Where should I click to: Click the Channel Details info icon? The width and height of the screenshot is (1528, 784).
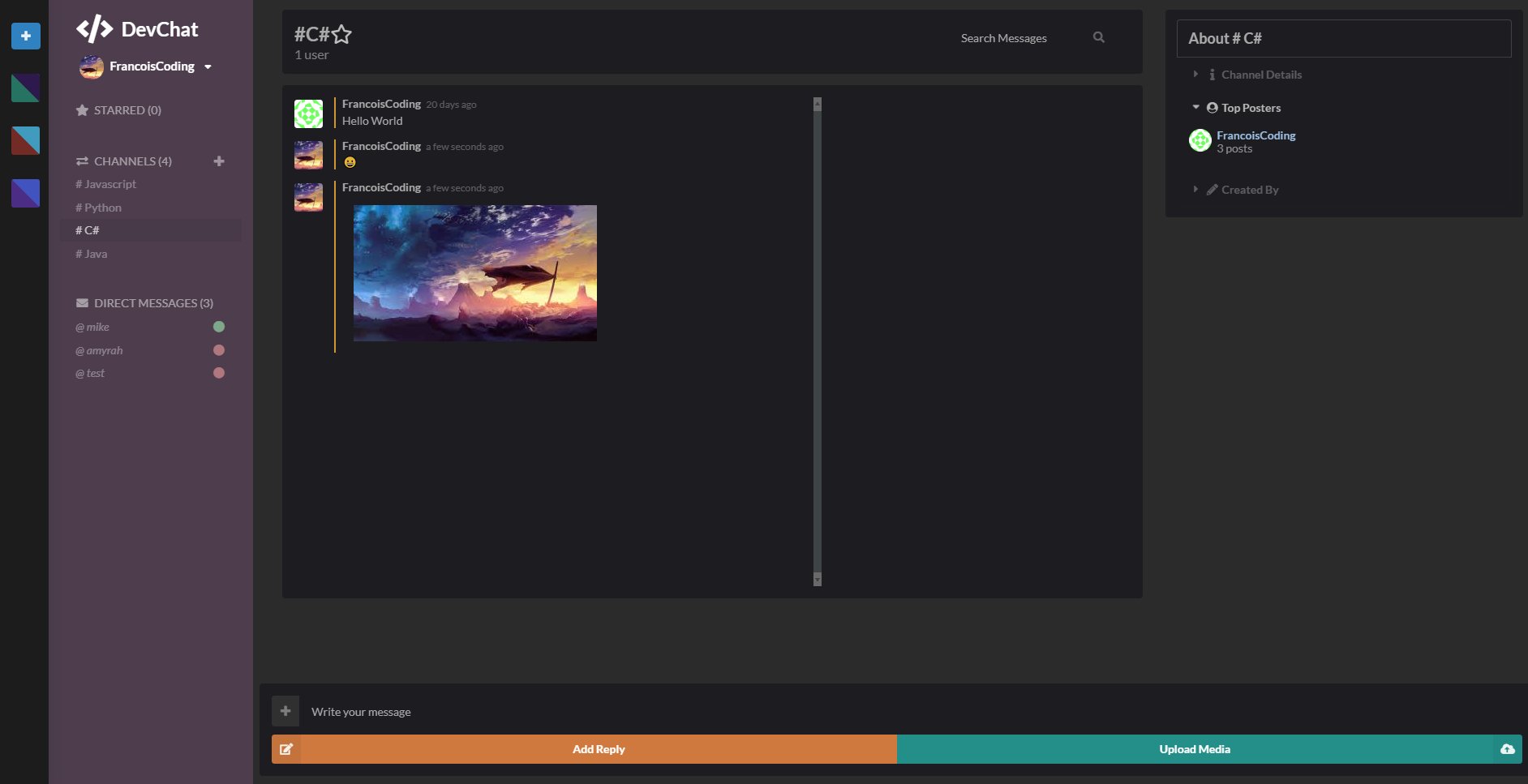coord(1213,75)
